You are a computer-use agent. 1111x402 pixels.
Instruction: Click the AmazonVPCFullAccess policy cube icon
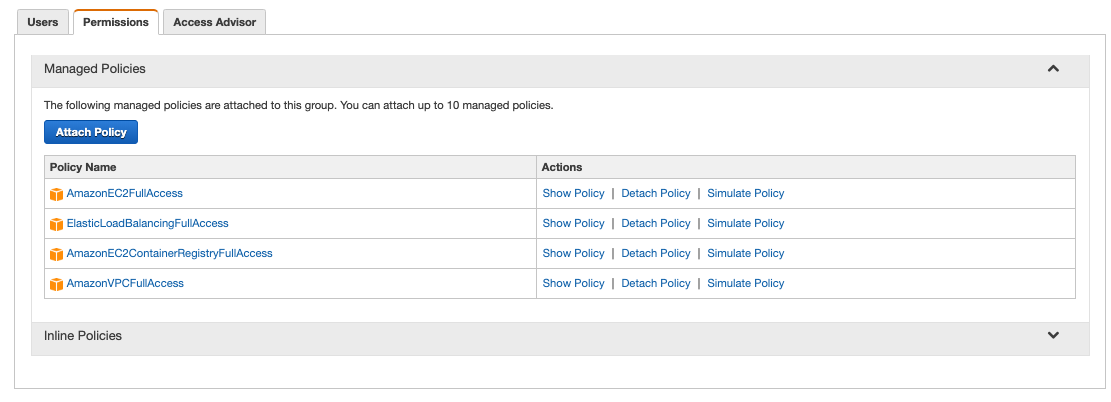point(57,284)
